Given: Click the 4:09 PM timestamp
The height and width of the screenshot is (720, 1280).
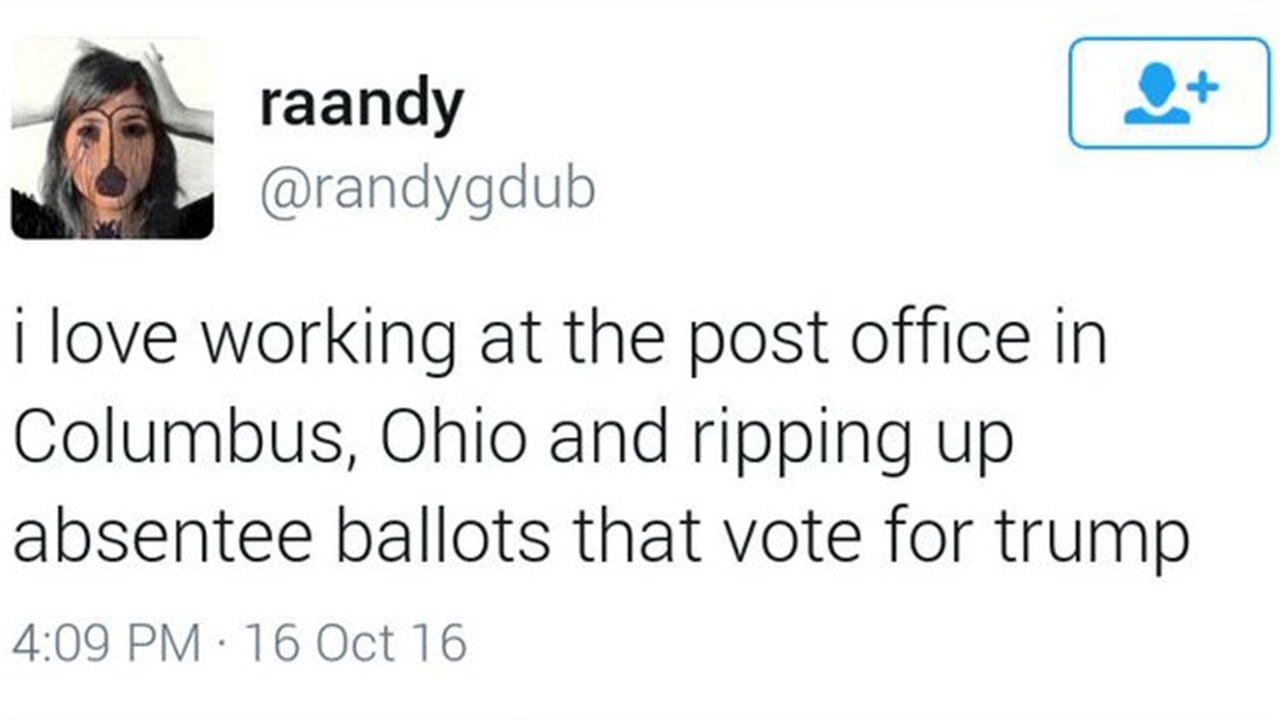Looking at the screenshot, I should 106,643.
